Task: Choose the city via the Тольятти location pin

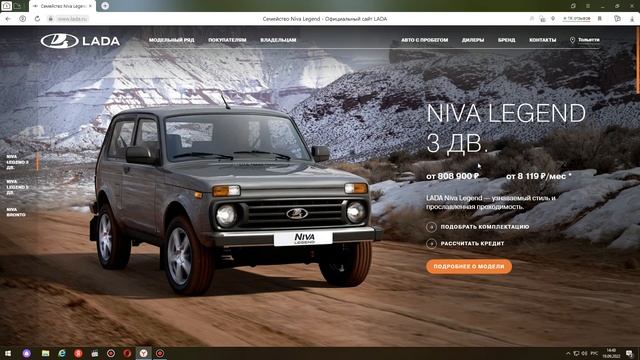Action: [584, 40]
